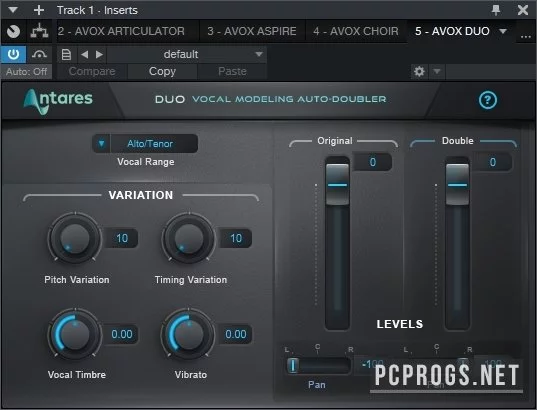Click the Timing Variation knob

tap(189, 238)
